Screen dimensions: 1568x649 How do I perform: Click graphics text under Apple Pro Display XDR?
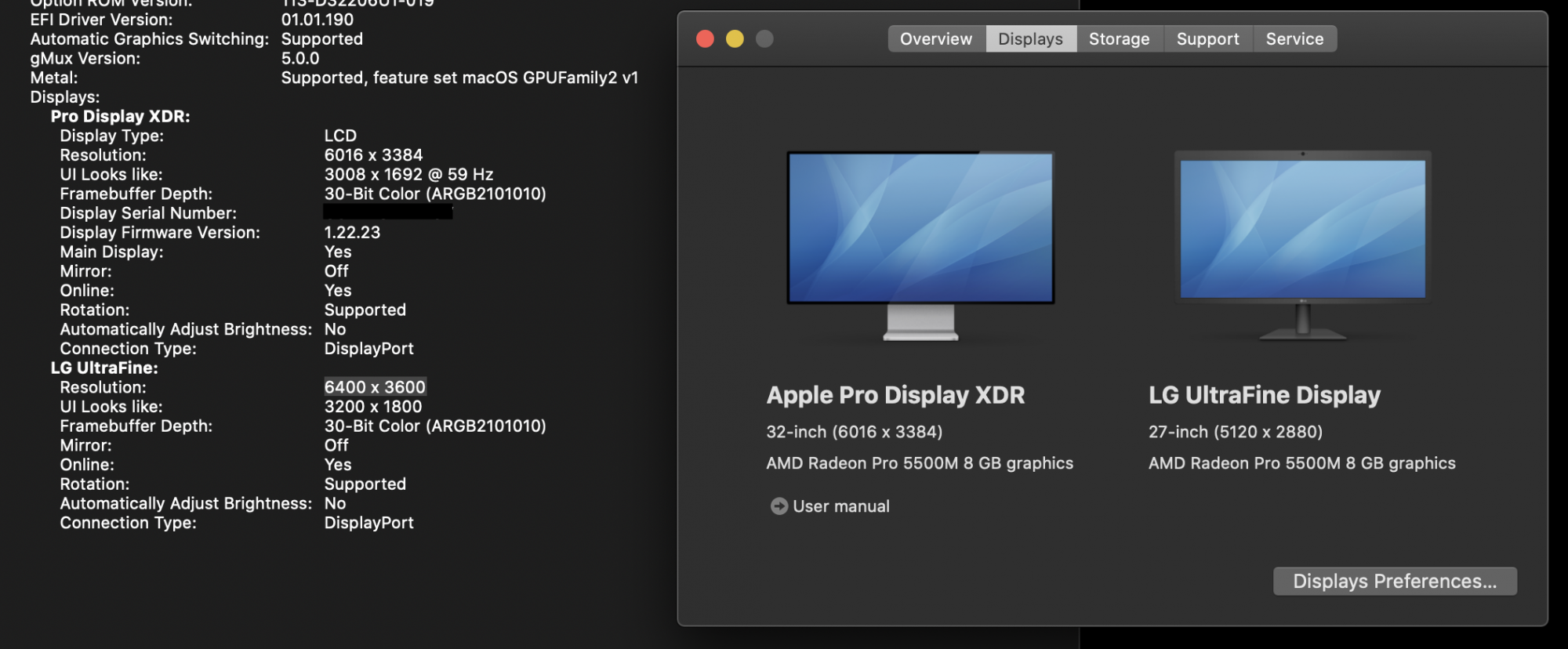coord(920,463)
